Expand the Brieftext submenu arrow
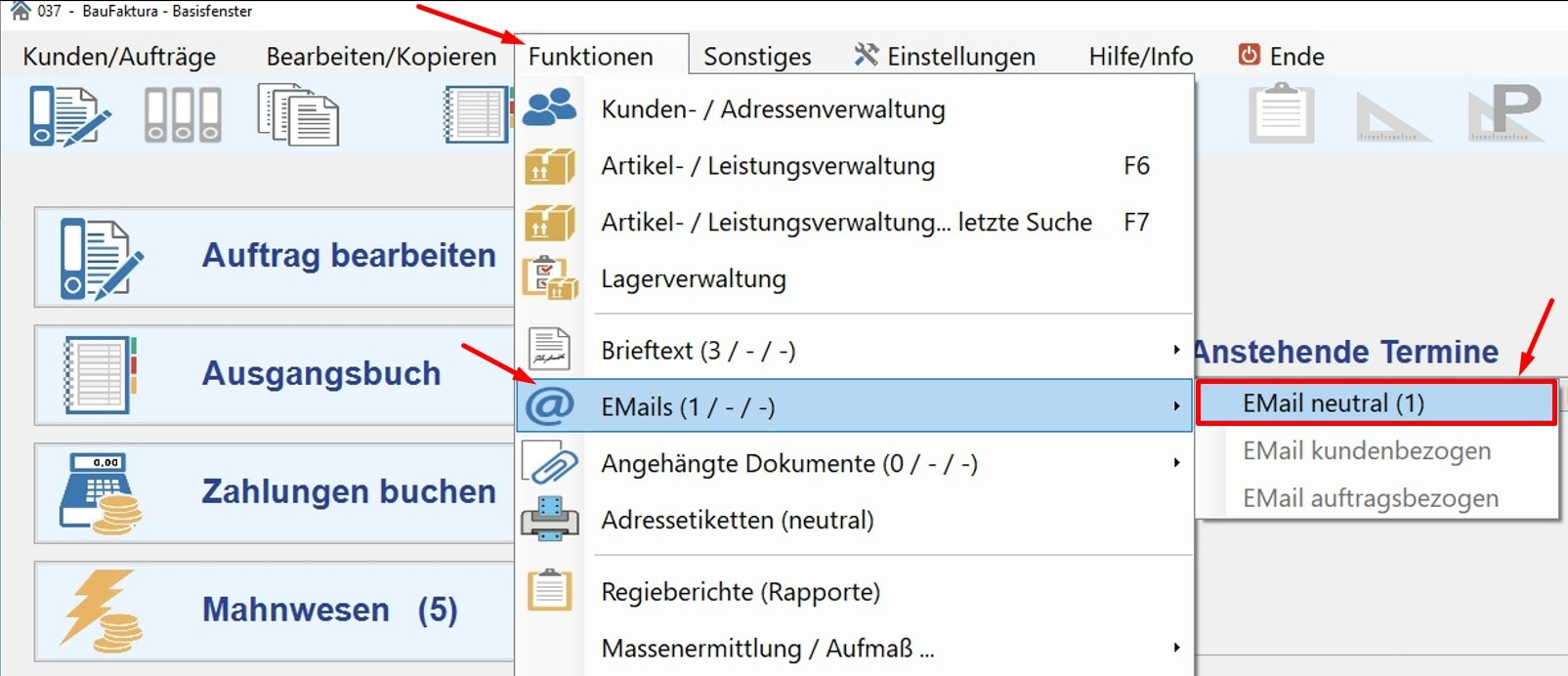1568x676 pixels. coord(1176,350)
